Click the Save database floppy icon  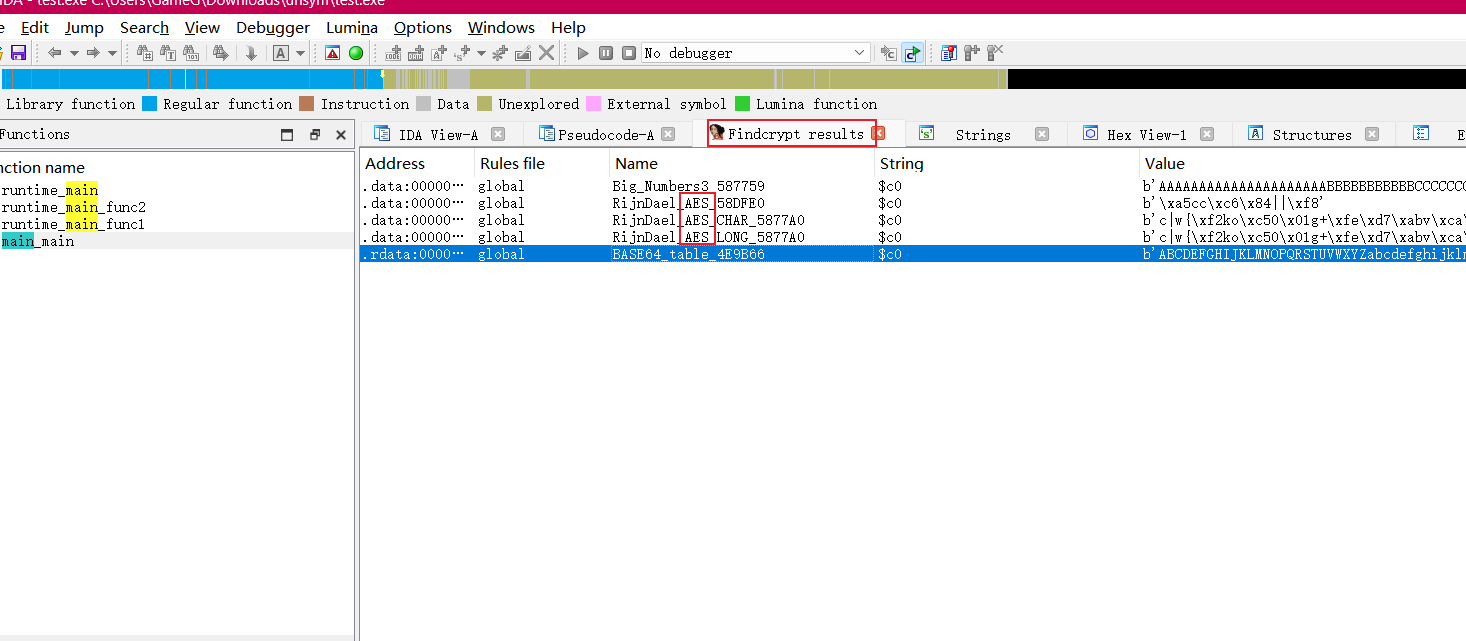click(18, 53)
